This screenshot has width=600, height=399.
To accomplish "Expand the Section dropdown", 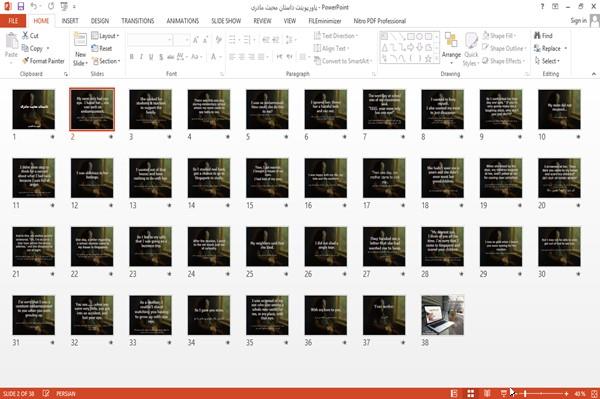I will (106, 61).
